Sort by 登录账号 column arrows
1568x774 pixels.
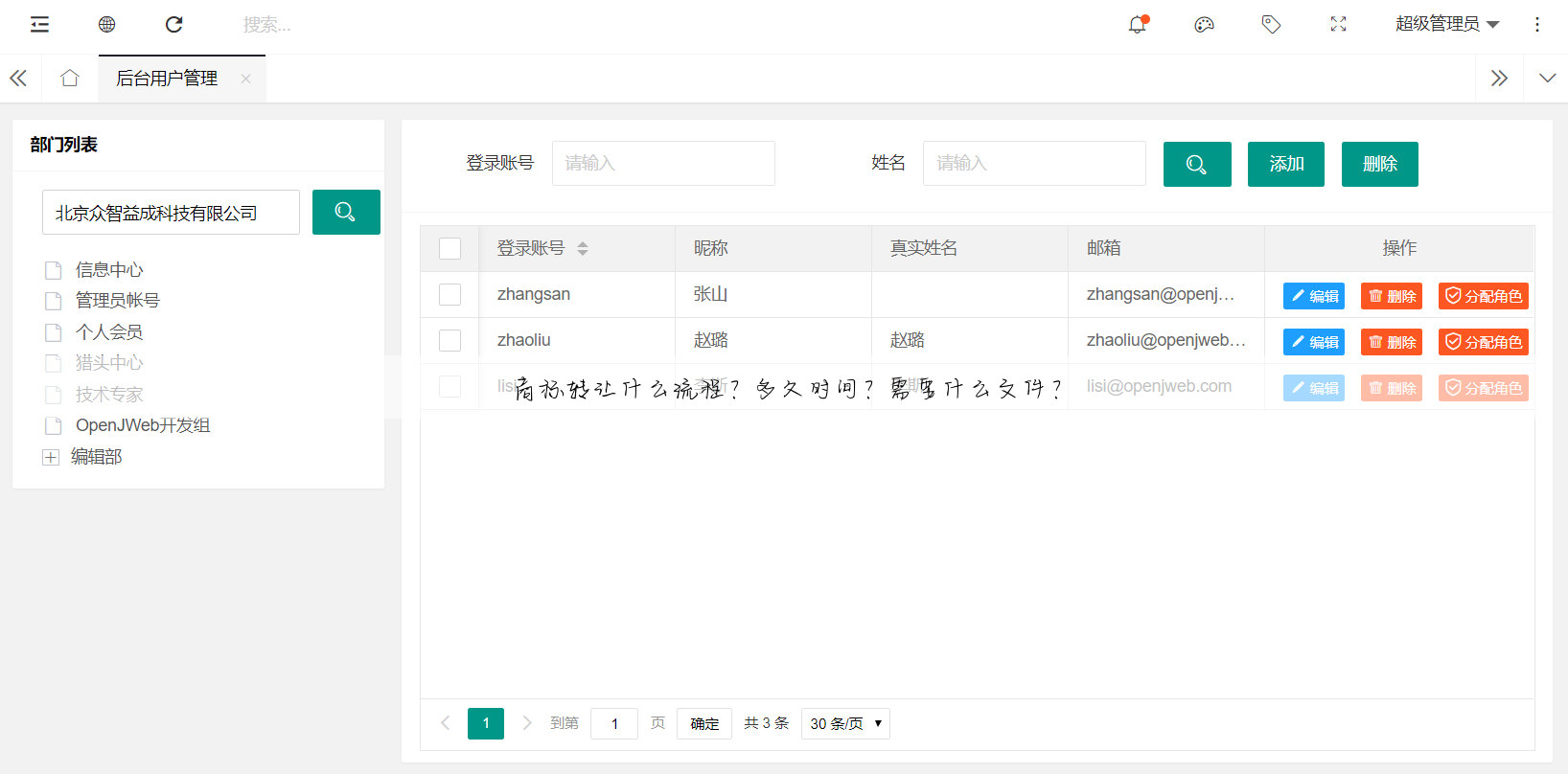583,248
